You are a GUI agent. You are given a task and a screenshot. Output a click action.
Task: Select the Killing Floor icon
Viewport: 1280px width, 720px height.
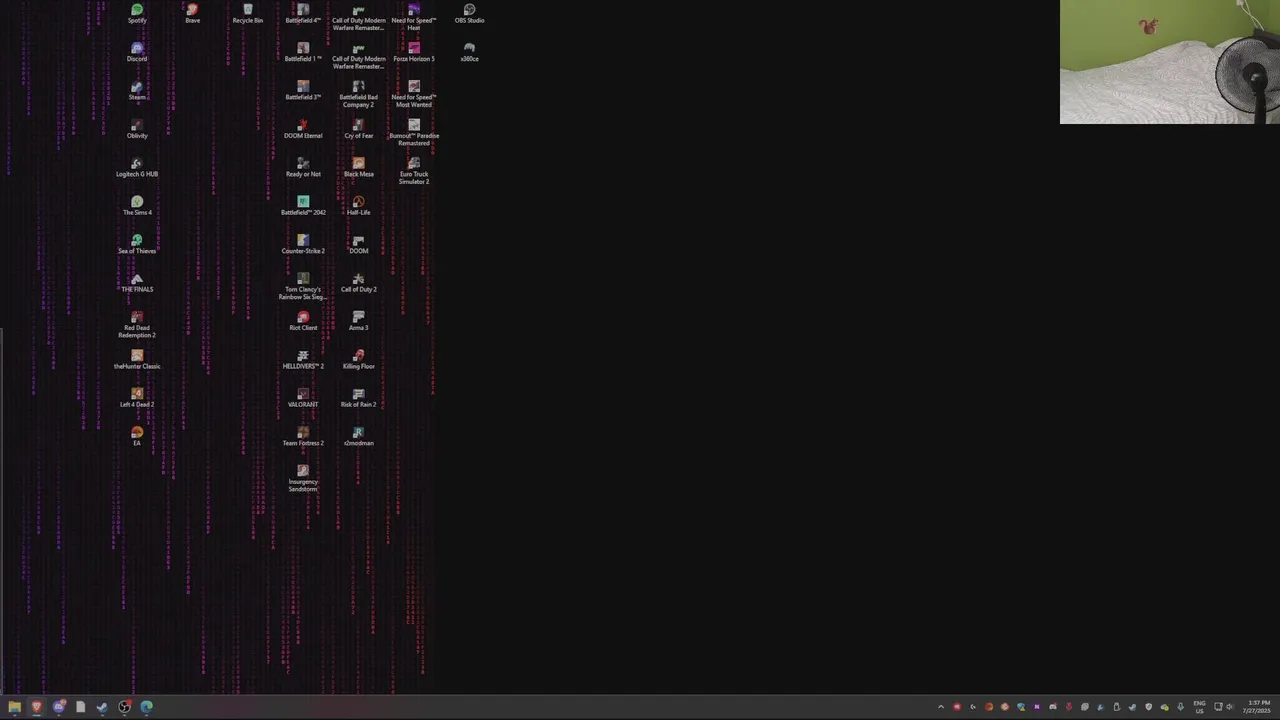(358, 359)
